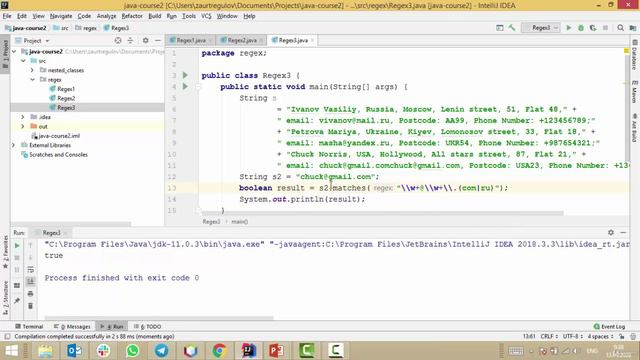Open the Run configuration dropdown Regex3
This screenshot has width=640, height=360.
click(x=541, y=28)
